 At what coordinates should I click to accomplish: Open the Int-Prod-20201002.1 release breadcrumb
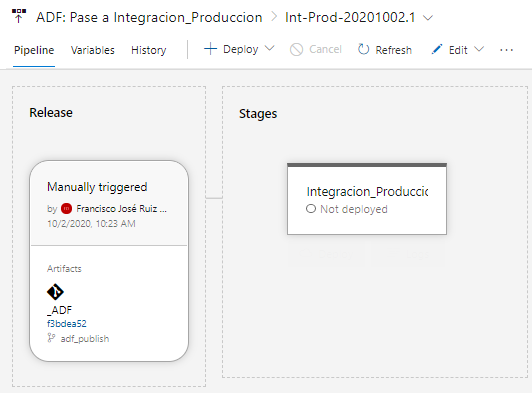(x=350, y=17)
